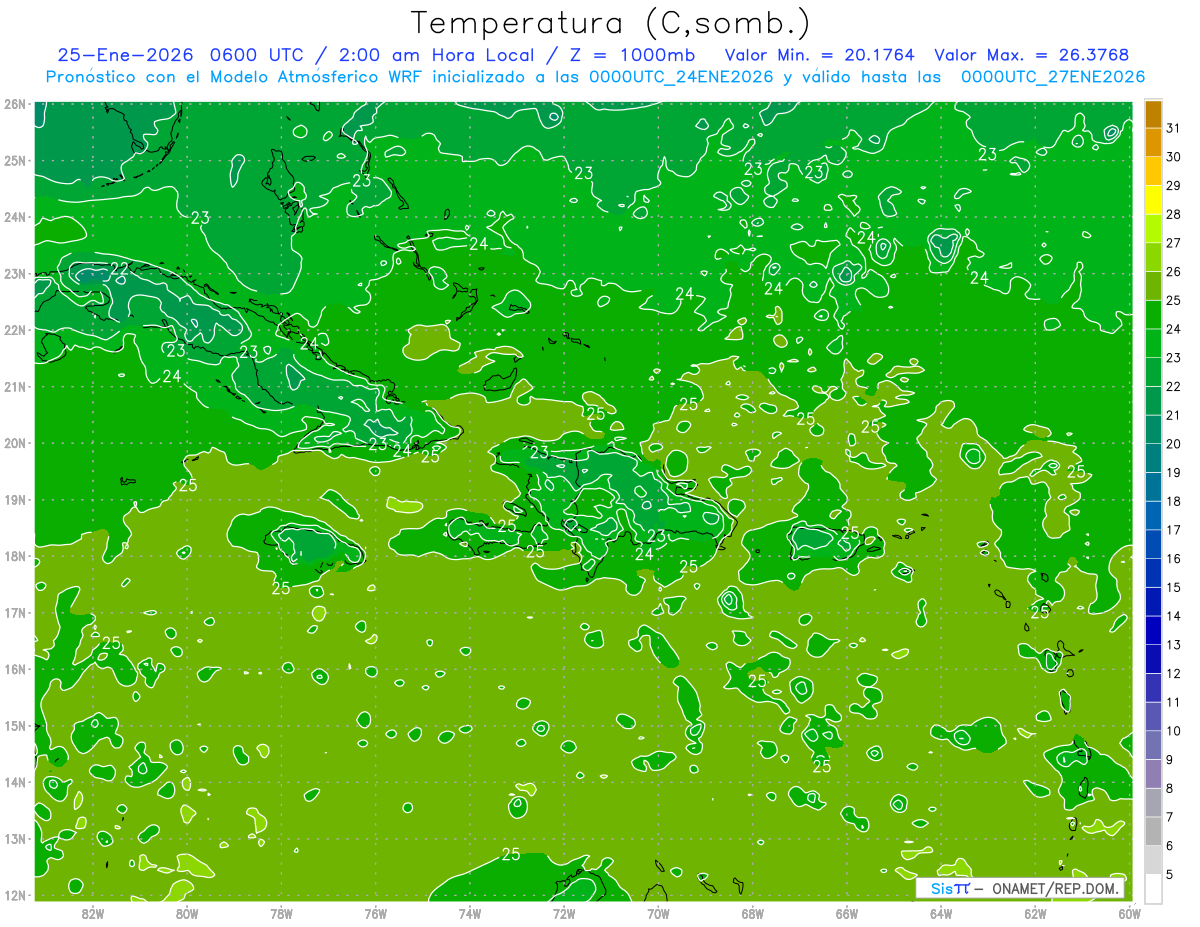Click the 15N latitude axis label
Image resolution: width=1200 pixels, height=927 pixels.
coord(15,725)
